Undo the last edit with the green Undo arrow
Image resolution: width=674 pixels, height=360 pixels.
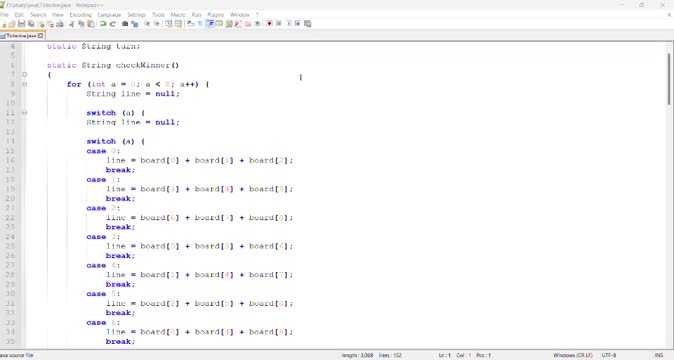[x=103, y=24]
